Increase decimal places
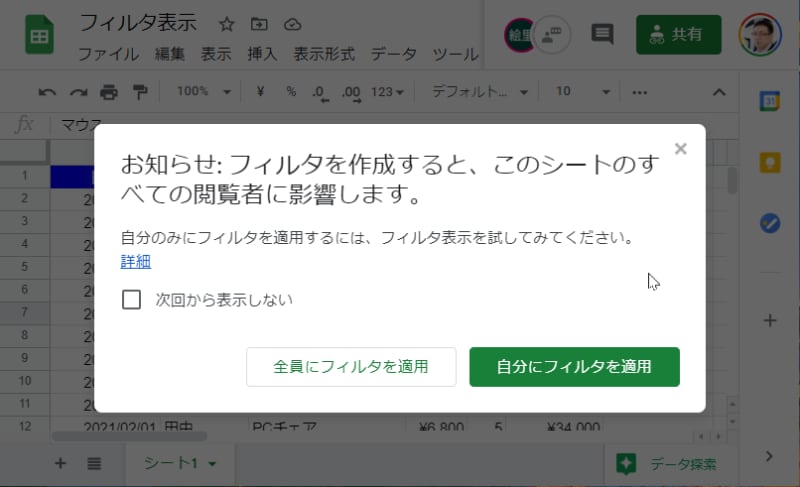The width and height of the screenshot is (800, 487). [x=352, y=93]
